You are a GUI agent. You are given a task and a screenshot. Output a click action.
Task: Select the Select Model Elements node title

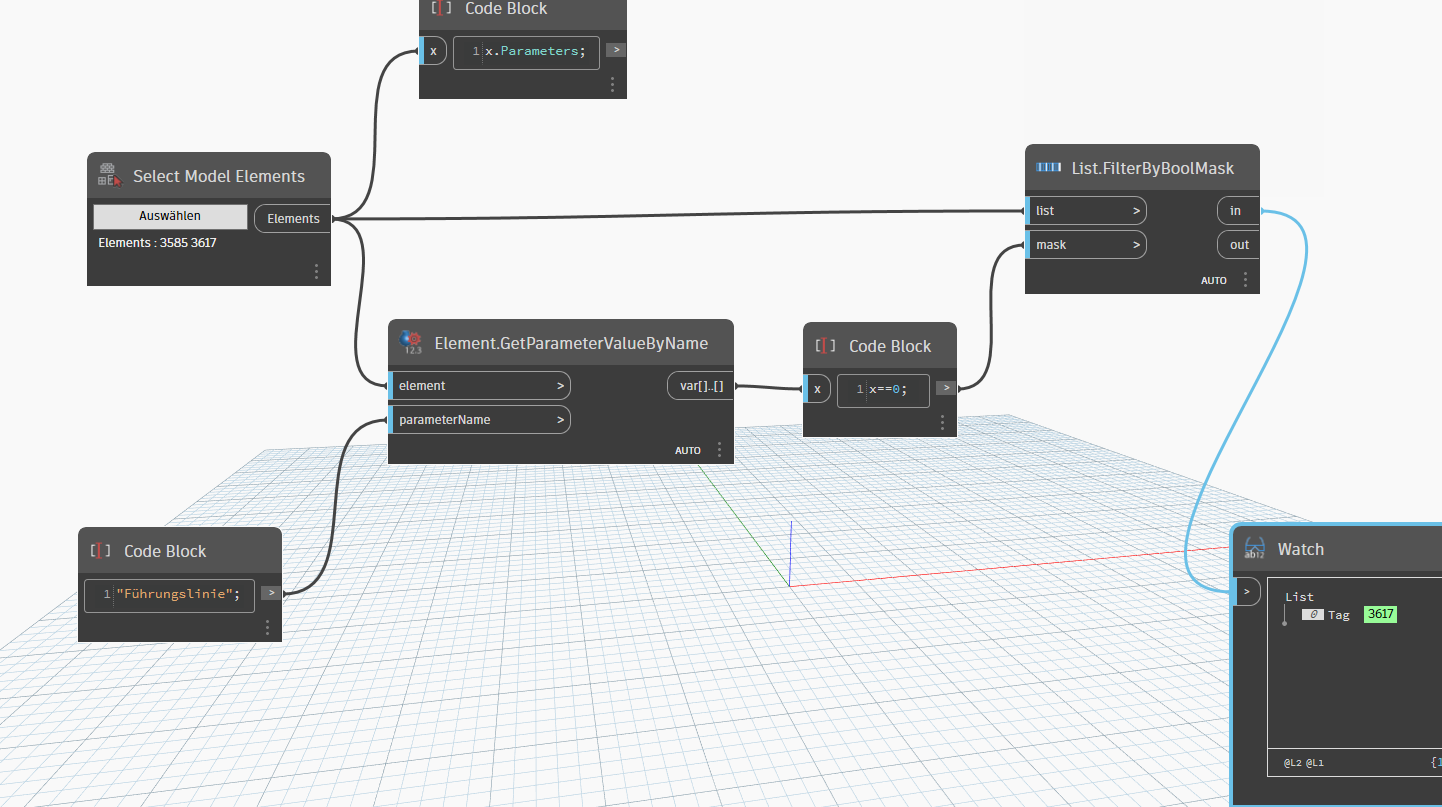(219, 176)
